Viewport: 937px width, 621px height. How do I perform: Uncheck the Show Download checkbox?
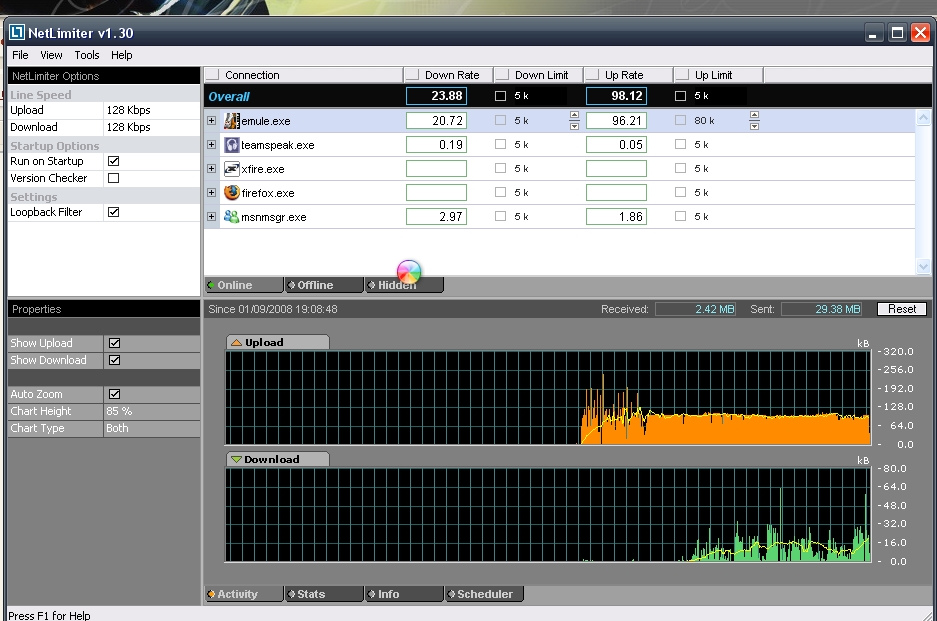pos(115,360)
